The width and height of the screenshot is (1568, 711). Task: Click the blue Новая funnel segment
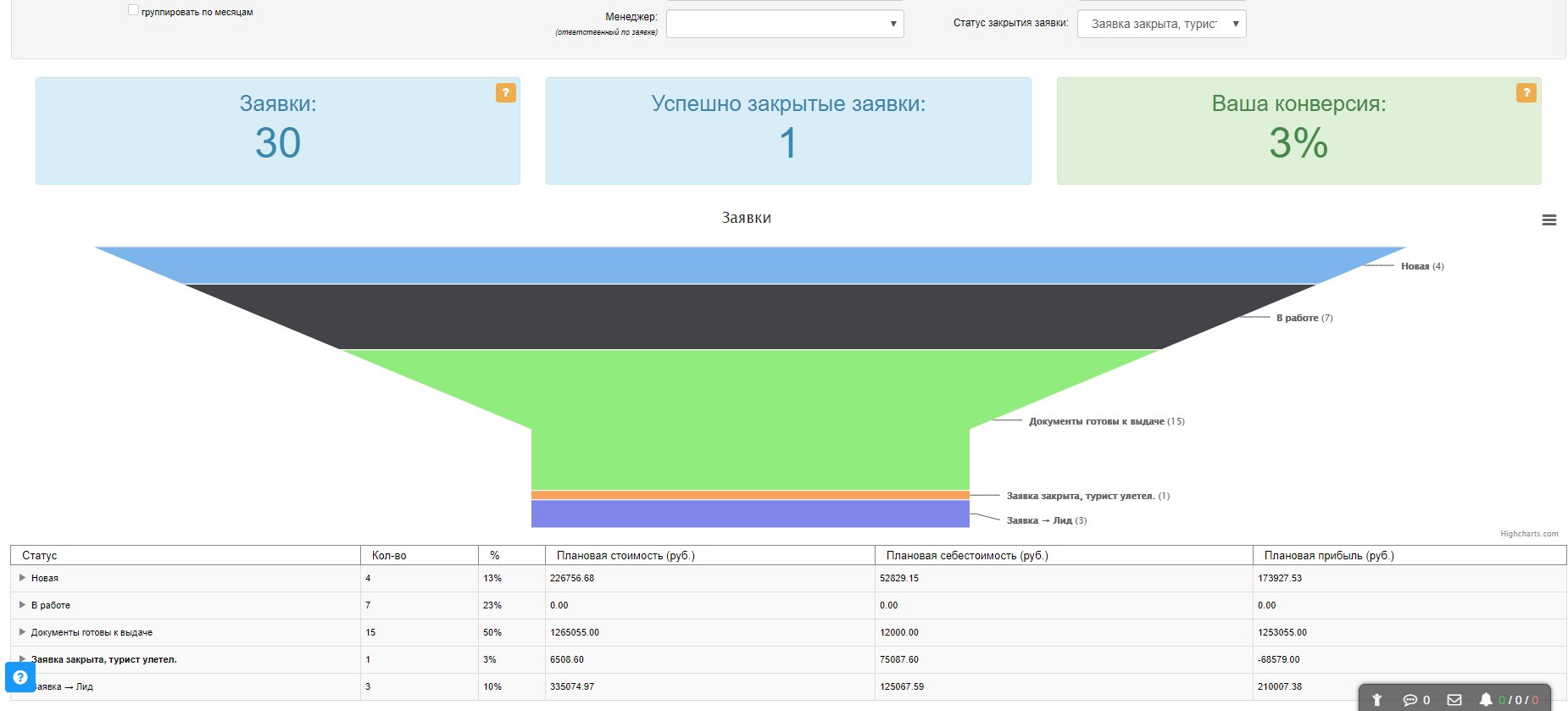click(750, 265)
